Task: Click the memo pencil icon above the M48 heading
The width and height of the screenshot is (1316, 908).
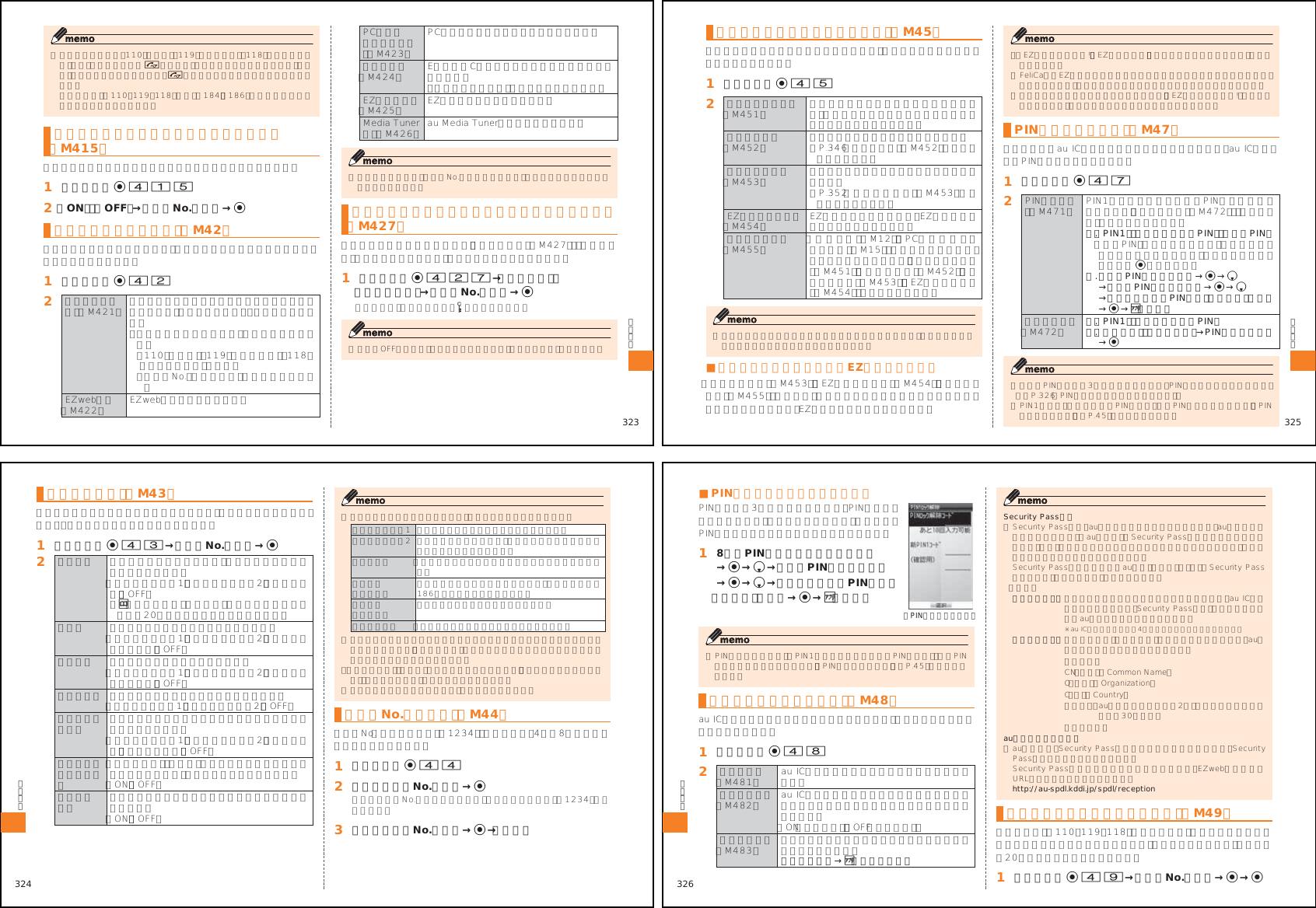Action: click(x=712, y=637)
